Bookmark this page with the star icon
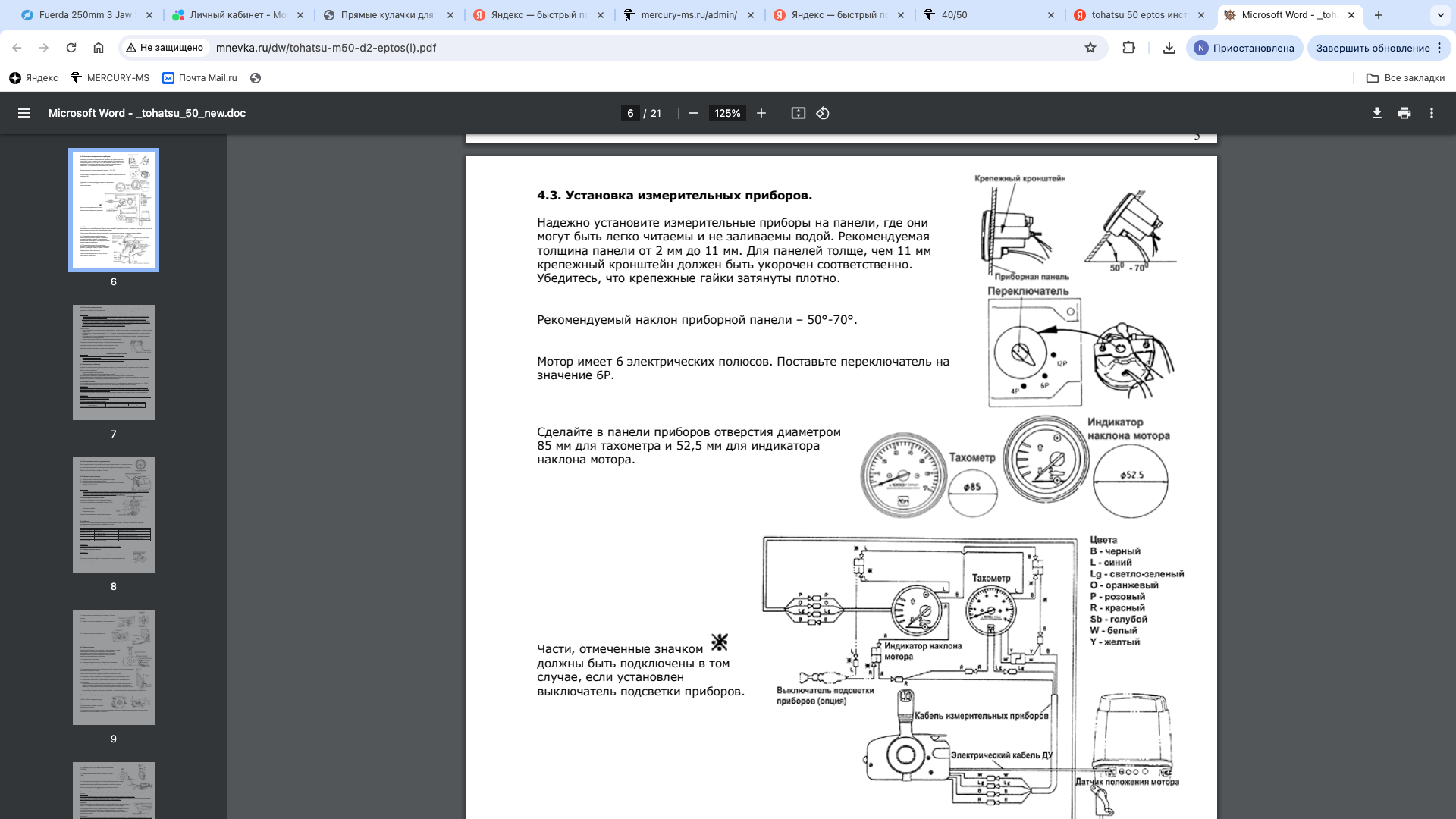The width and height of the screenshot is (1456, 819). 1090,48
